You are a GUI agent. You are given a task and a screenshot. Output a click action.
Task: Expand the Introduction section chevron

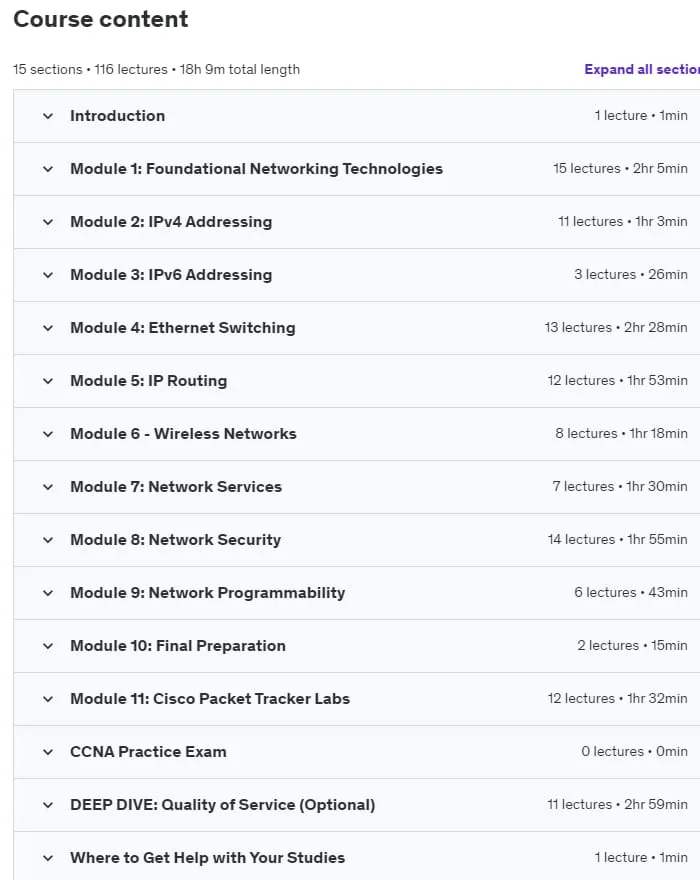(48, 116)
